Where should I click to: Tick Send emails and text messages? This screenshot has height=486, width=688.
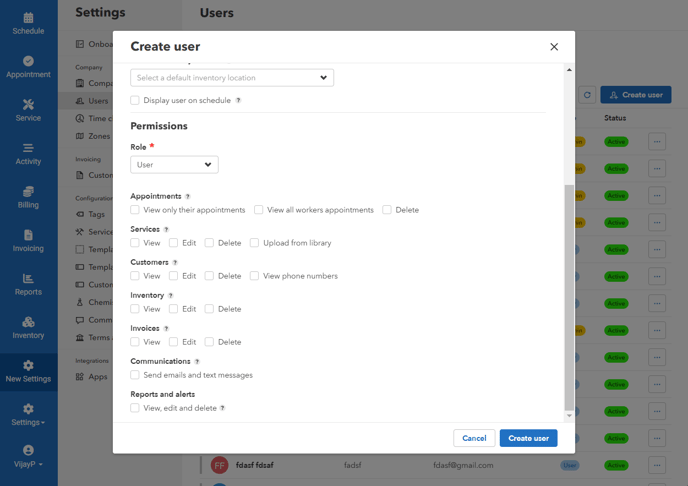pyautogui.click(x=135, y=375)
